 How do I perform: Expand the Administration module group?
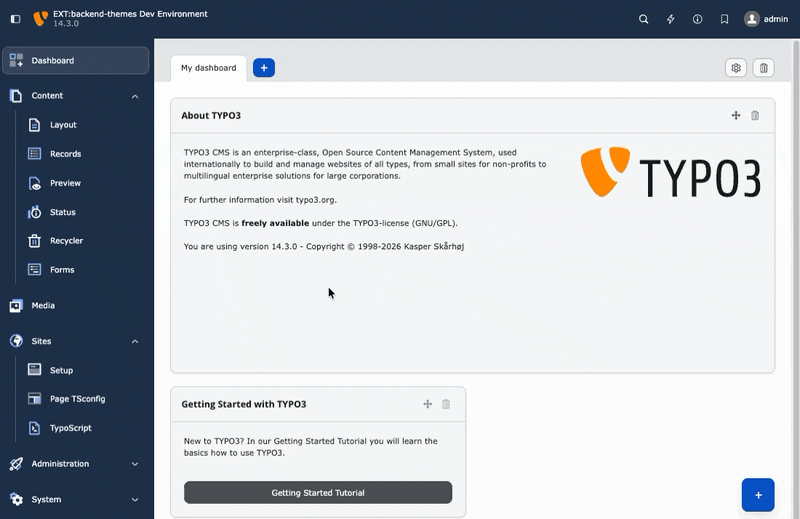(76, 463)
